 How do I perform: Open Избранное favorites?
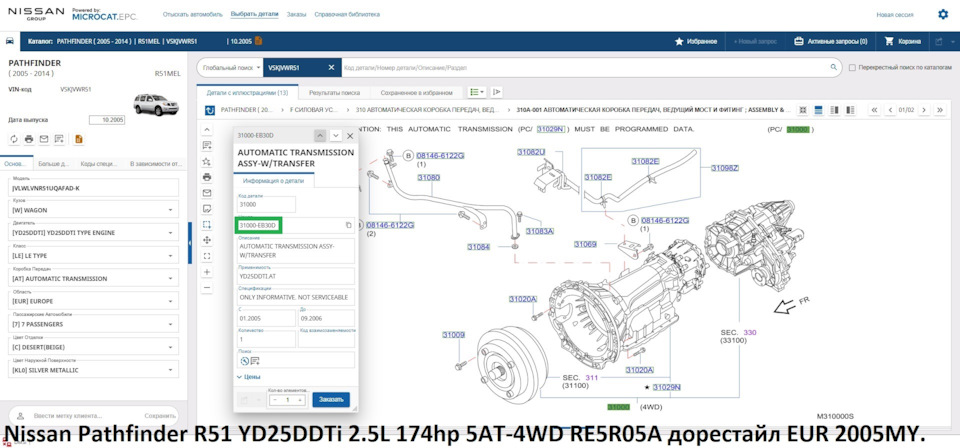[x=696, y=42]
